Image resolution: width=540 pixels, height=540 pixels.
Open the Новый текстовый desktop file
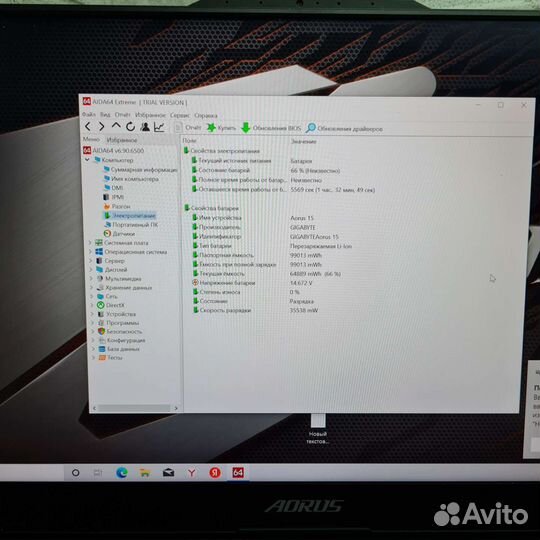click(x=318, y=429)
